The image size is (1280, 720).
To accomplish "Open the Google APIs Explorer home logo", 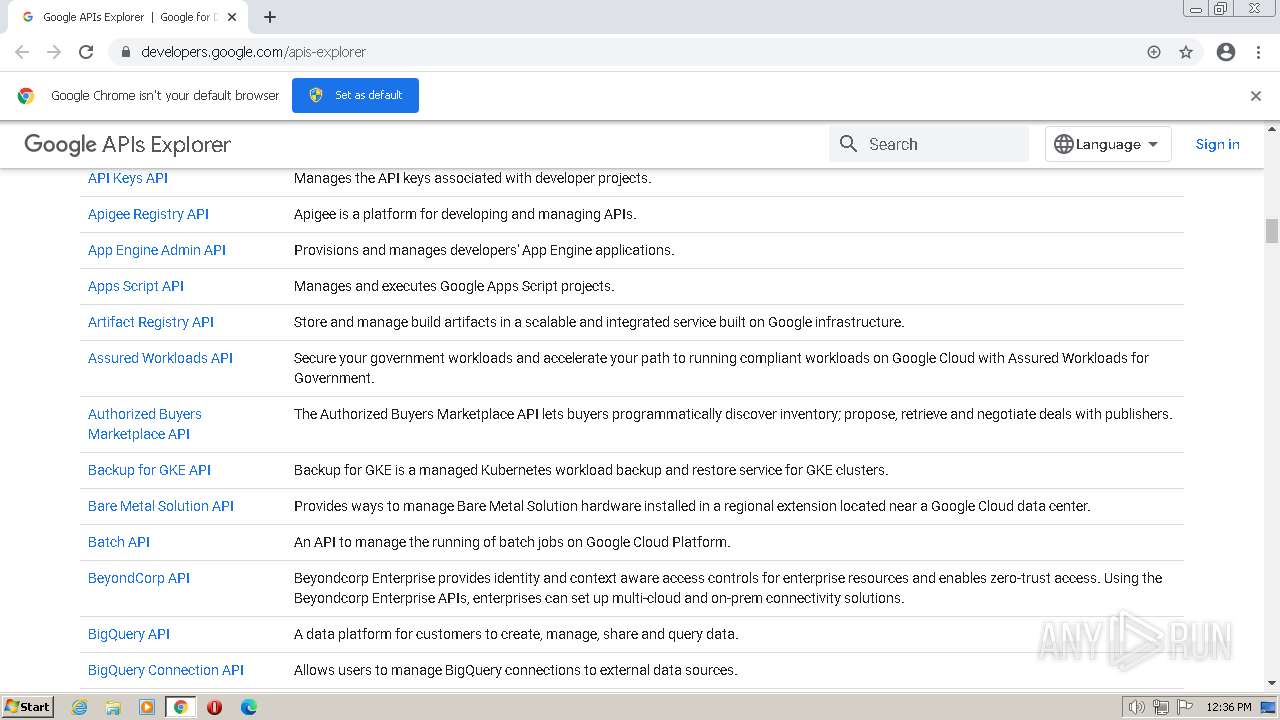I will click(x=127, y=144).
